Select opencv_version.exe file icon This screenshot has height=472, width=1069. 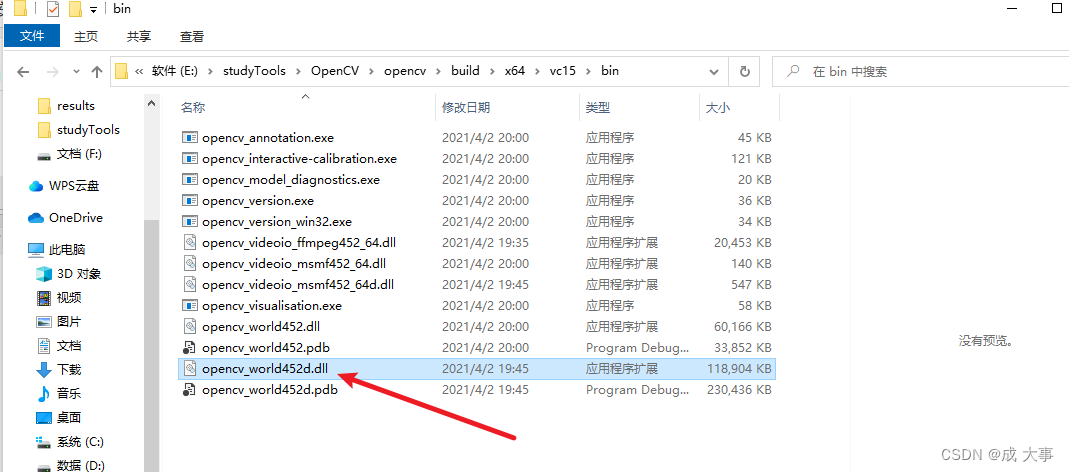pyautogui.click(x=190, y=201)
